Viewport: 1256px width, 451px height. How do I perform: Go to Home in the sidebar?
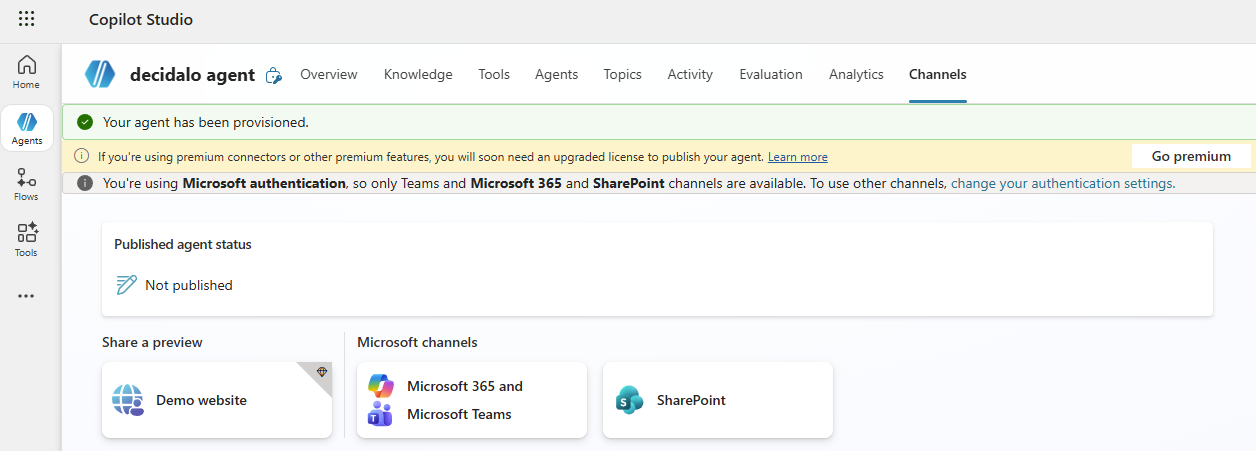[27, 71]
